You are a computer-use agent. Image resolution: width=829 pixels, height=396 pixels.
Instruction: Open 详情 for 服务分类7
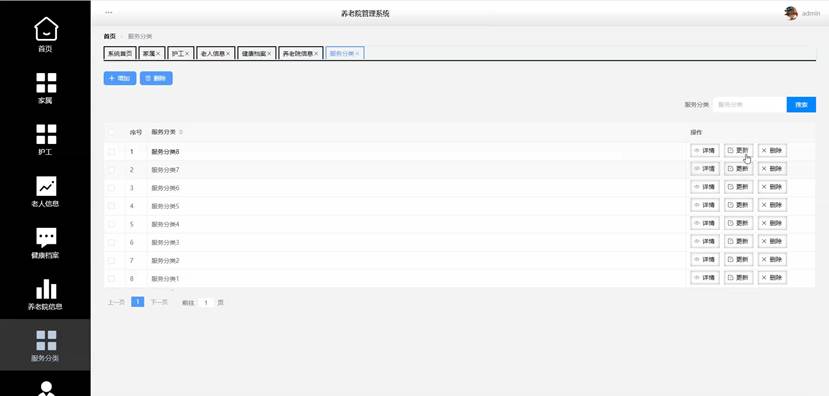click(705, 169)
